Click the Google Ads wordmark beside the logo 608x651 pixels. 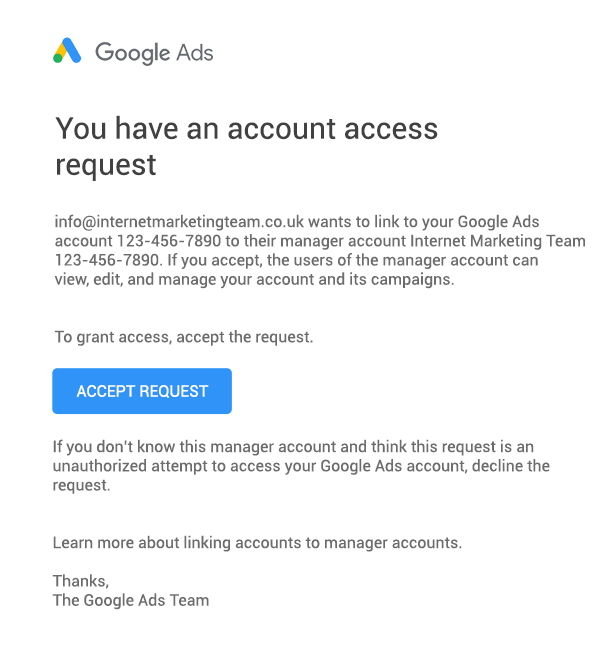(x=154, y=52)
